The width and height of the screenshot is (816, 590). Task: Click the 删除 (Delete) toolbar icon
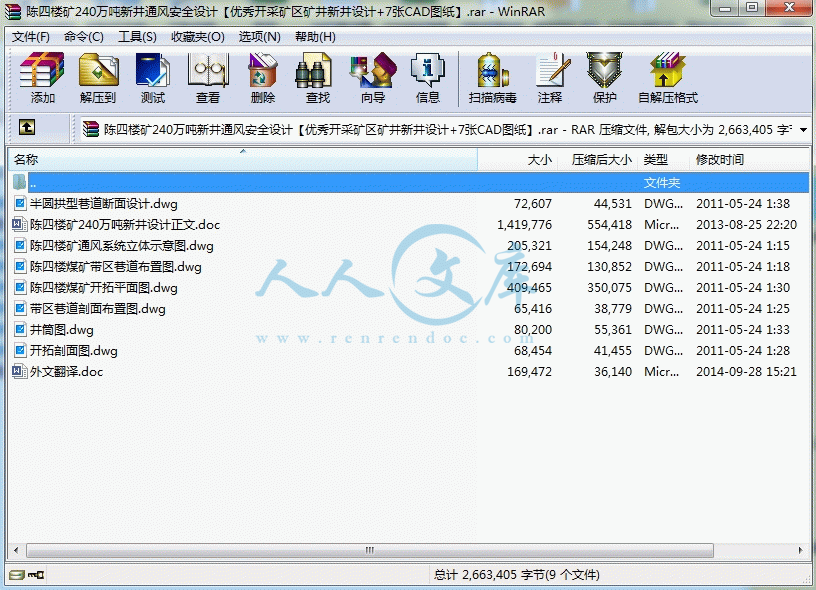263,69
